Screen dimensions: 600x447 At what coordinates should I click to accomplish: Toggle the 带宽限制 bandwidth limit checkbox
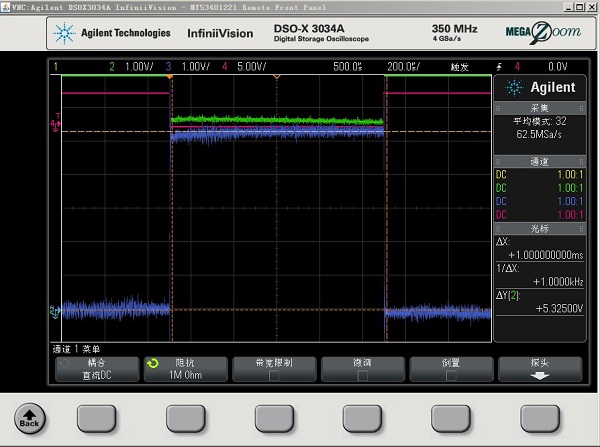pyautogui.click(x=273, y=377)
